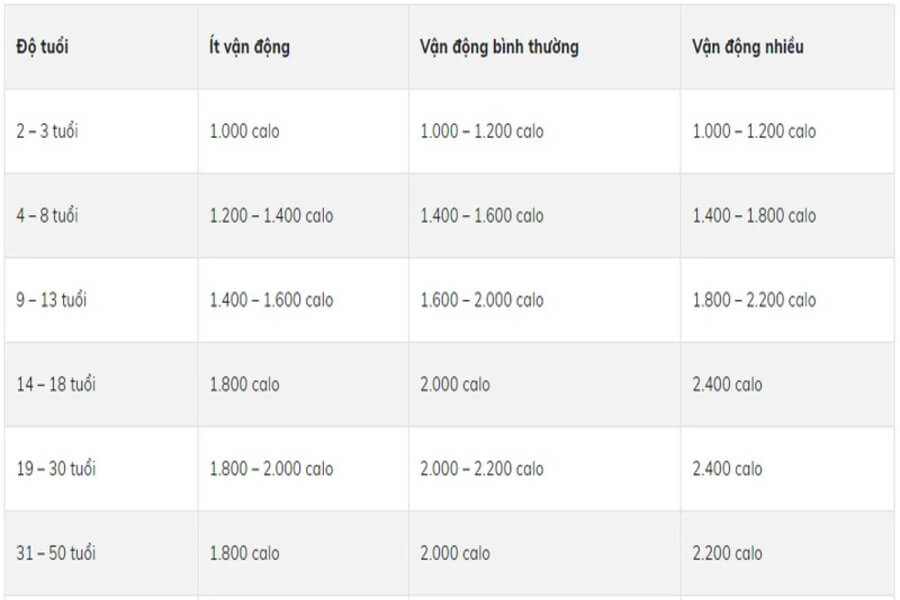Select the '9 – 13 tuổi' row label
The height and width of the screenshot is (600, 900).
pyautogui.click(x=51, y=300)
